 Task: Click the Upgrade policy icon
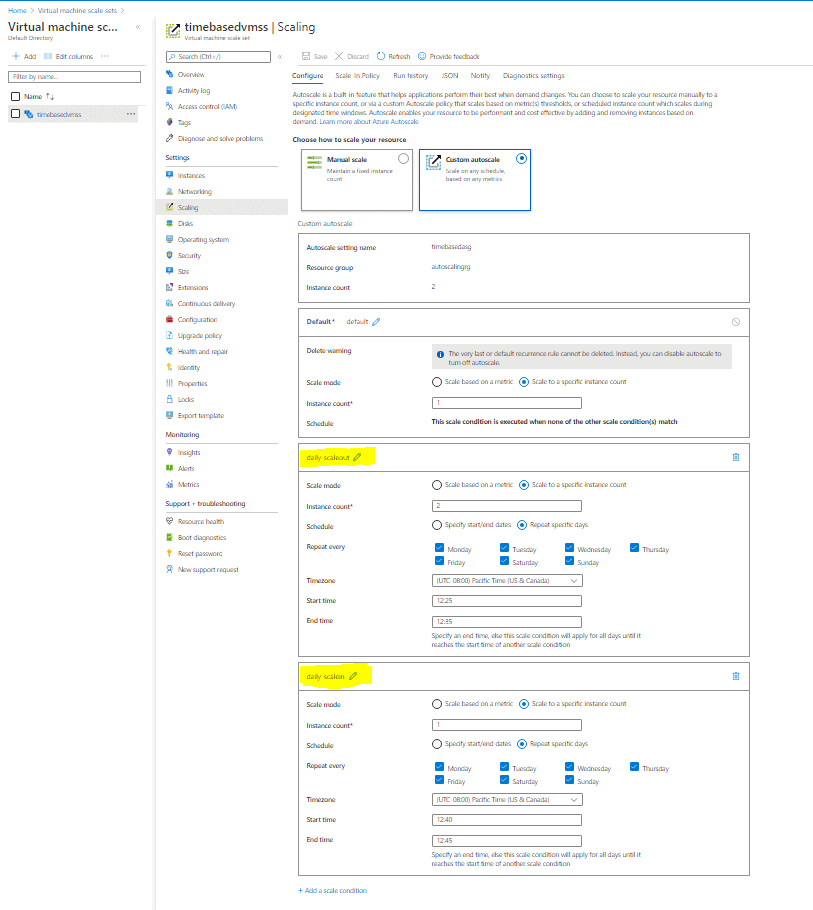[169, 335]
